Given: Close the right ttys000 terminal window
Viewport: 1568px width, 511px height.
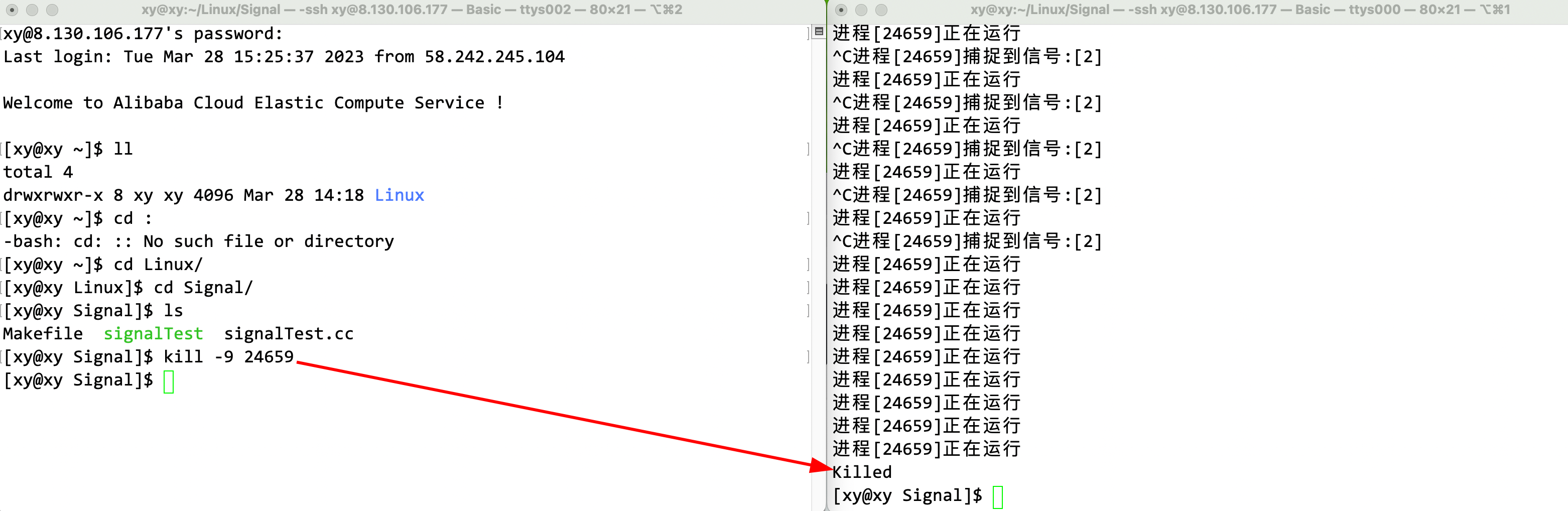Looking at the screenshot, I should (x=841, y=10).
